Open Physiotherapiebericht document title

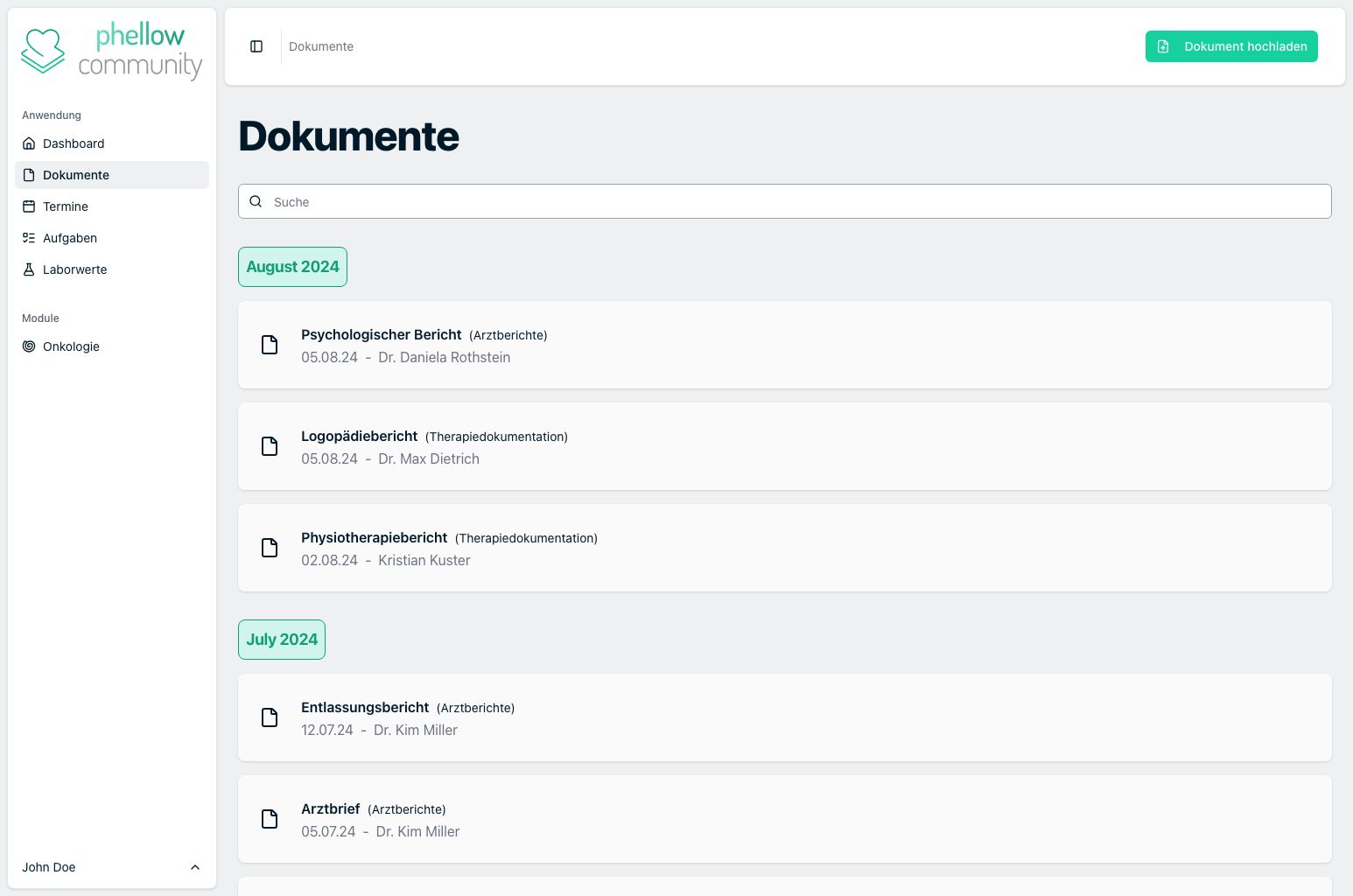375,537
